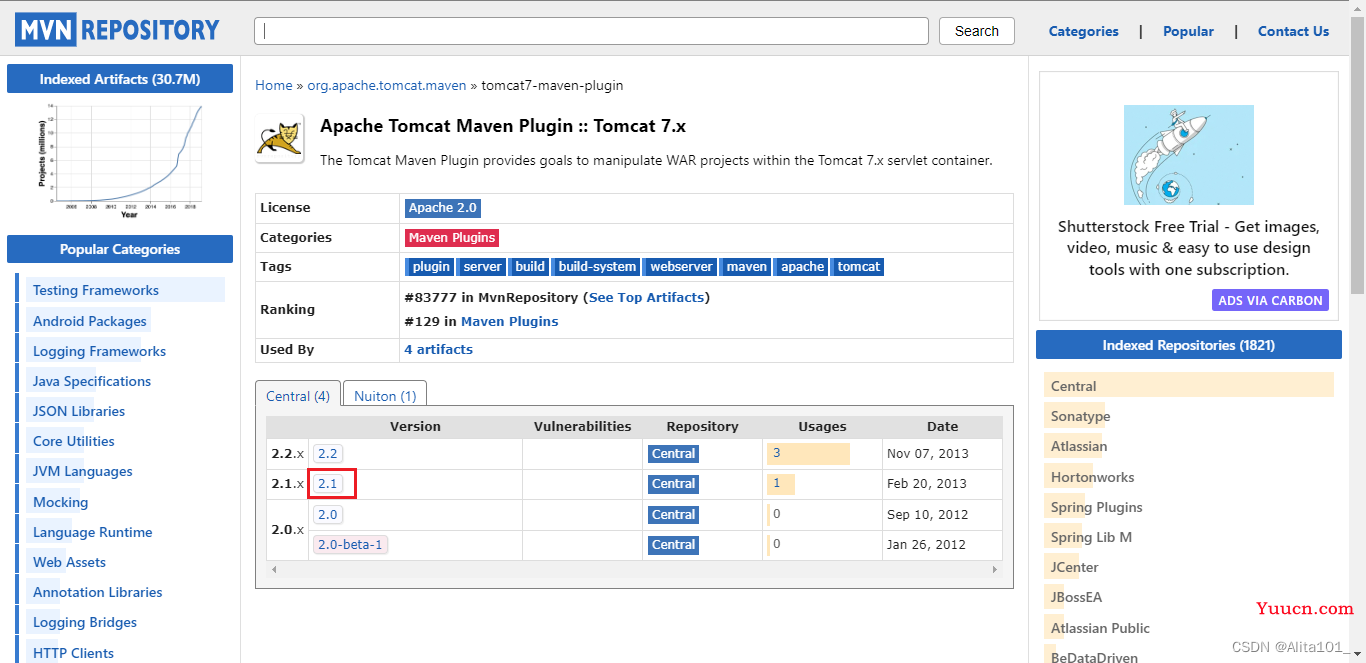Switch to the Nuiton (1) tab
This screenshot has width=1366, height=663.
tap(386, 396)
